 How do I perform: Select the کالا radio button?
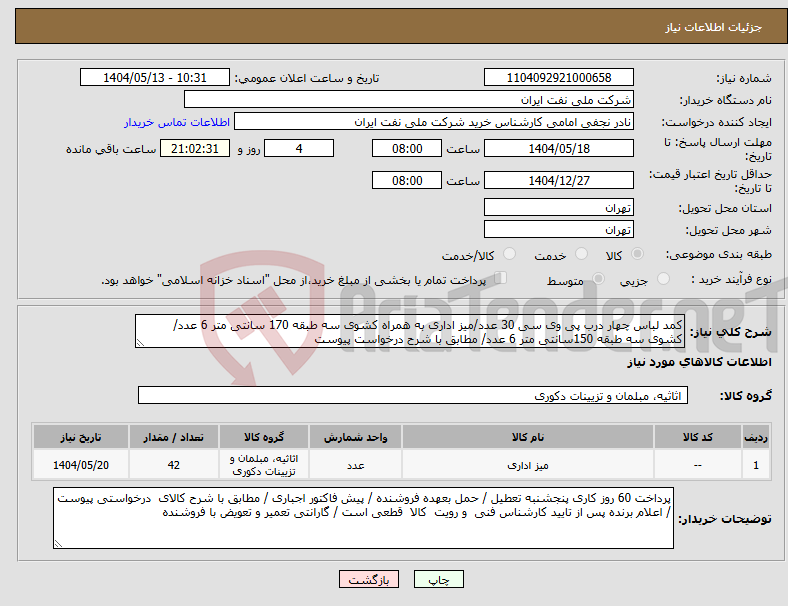637,254
